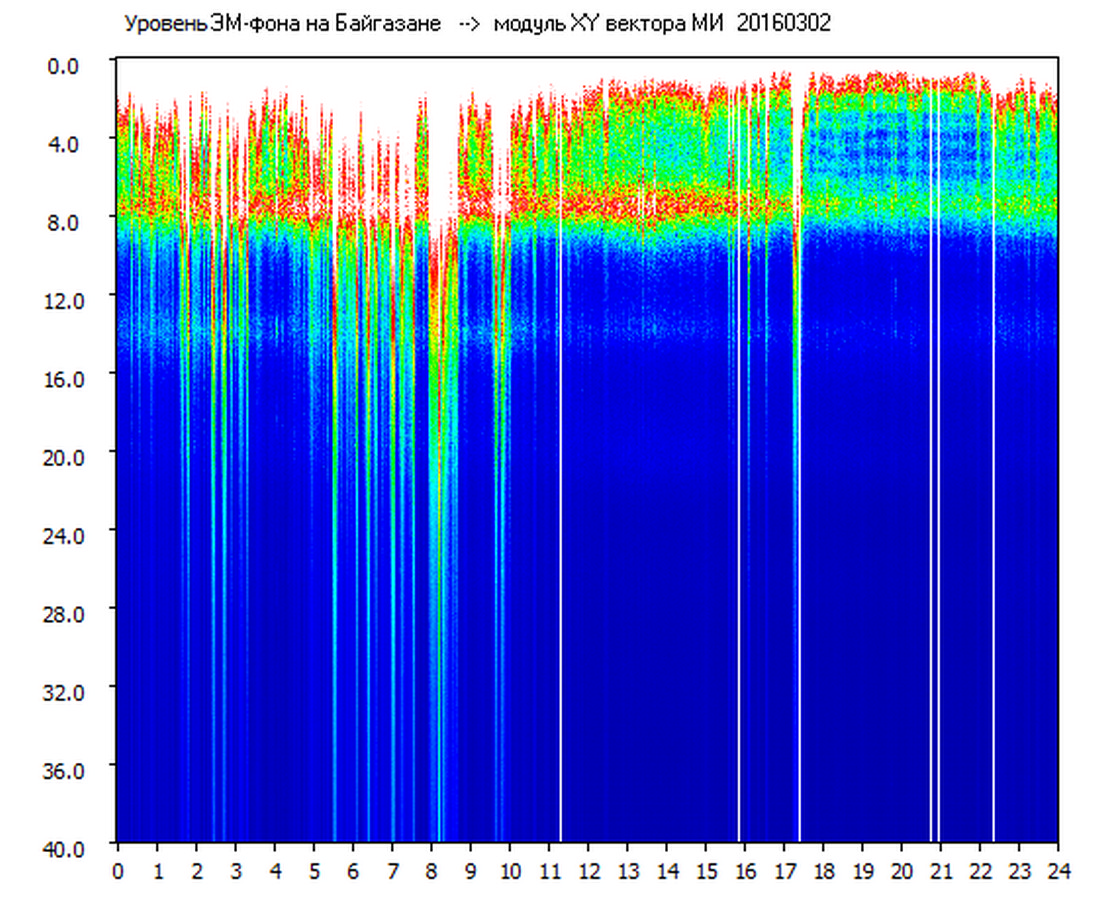
Task: Click the hour 0 label on x-axis
Action: click(118, 871)
